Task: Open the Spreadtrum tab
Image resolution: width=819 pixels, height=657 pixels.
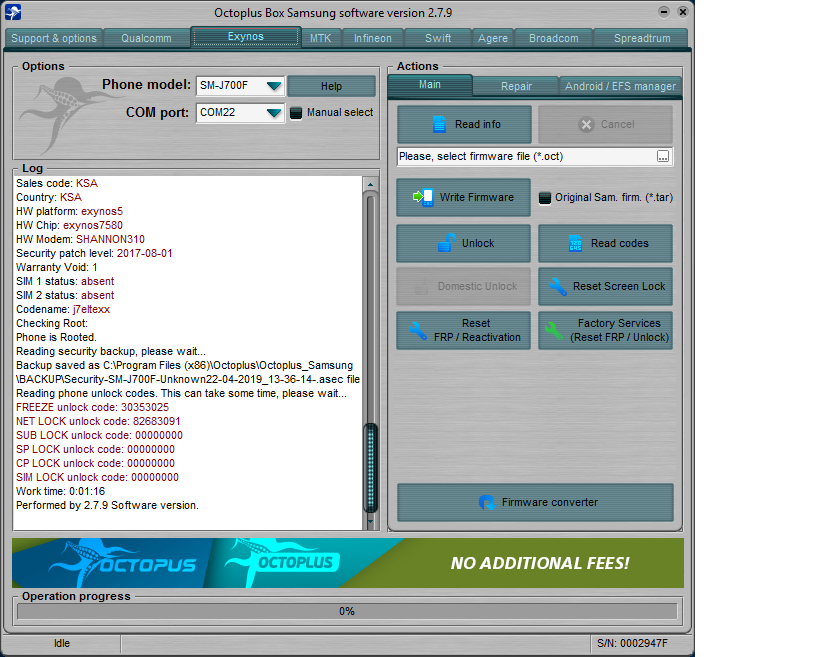Action: [642, 38]
